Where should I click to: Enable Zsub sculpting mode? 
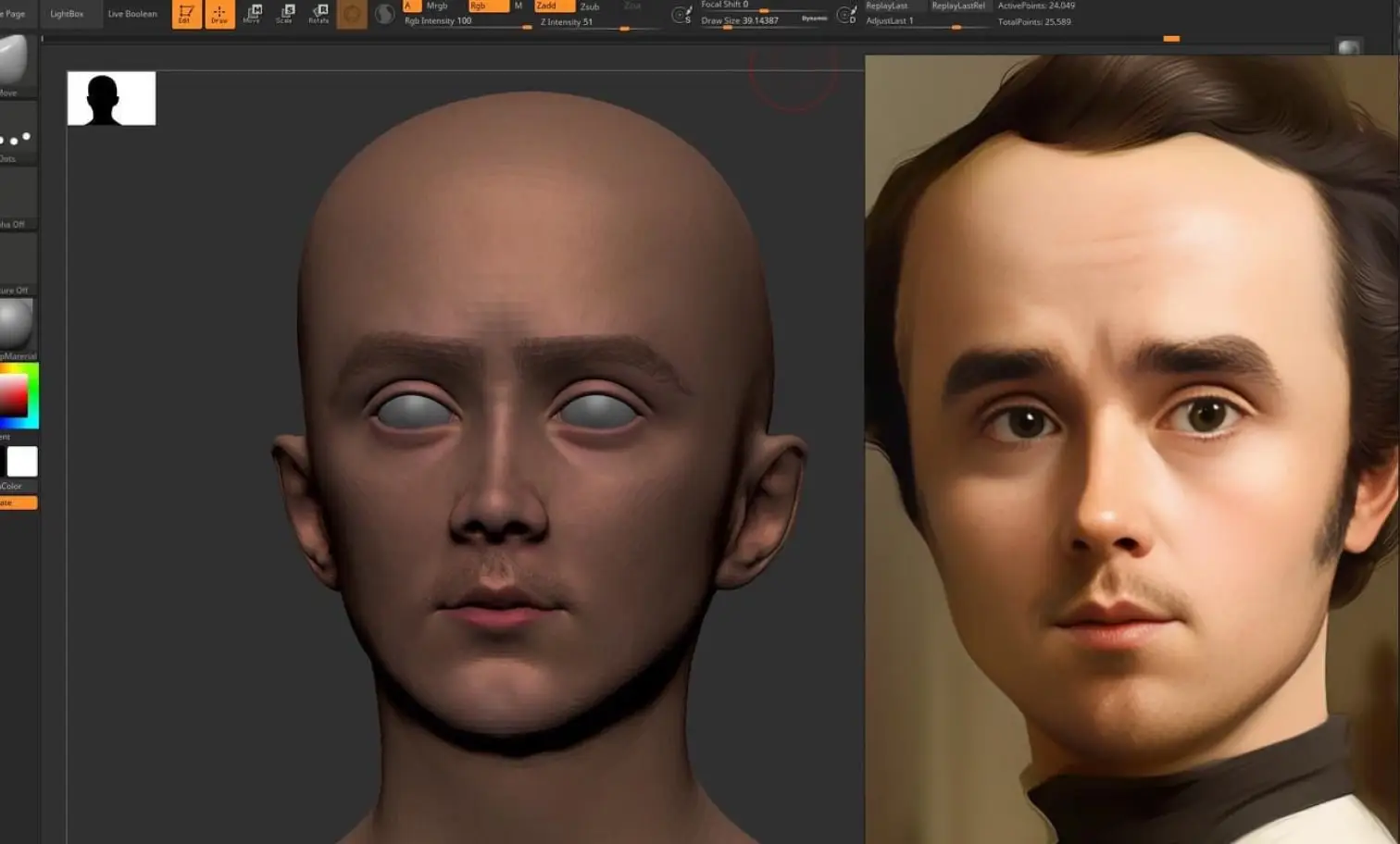pos(590,6)
